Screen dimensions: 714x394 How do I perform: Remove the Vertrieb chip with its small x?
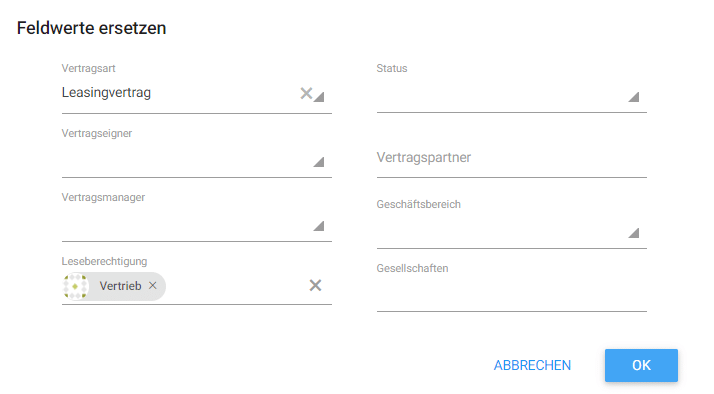click(153, 286)
